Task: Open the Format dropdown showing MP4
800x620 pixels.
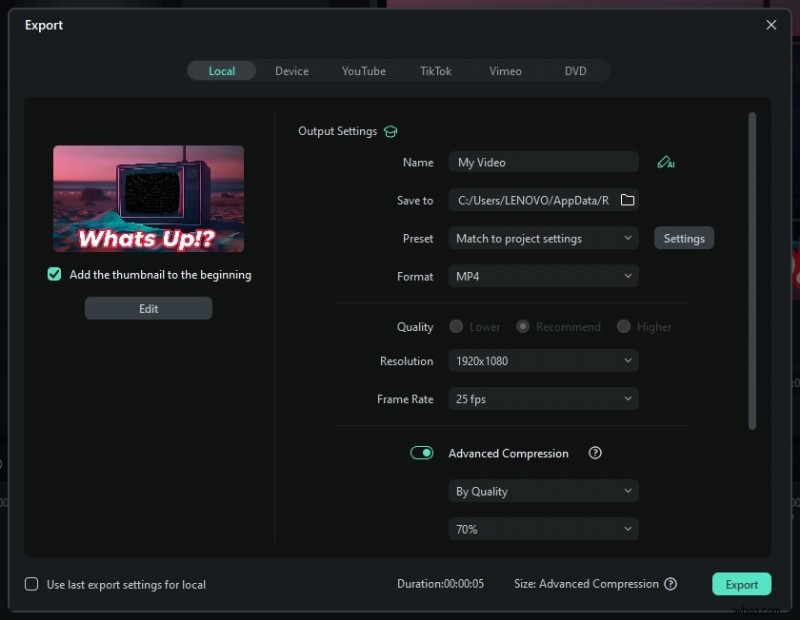Action: click(x=543, y=276)
